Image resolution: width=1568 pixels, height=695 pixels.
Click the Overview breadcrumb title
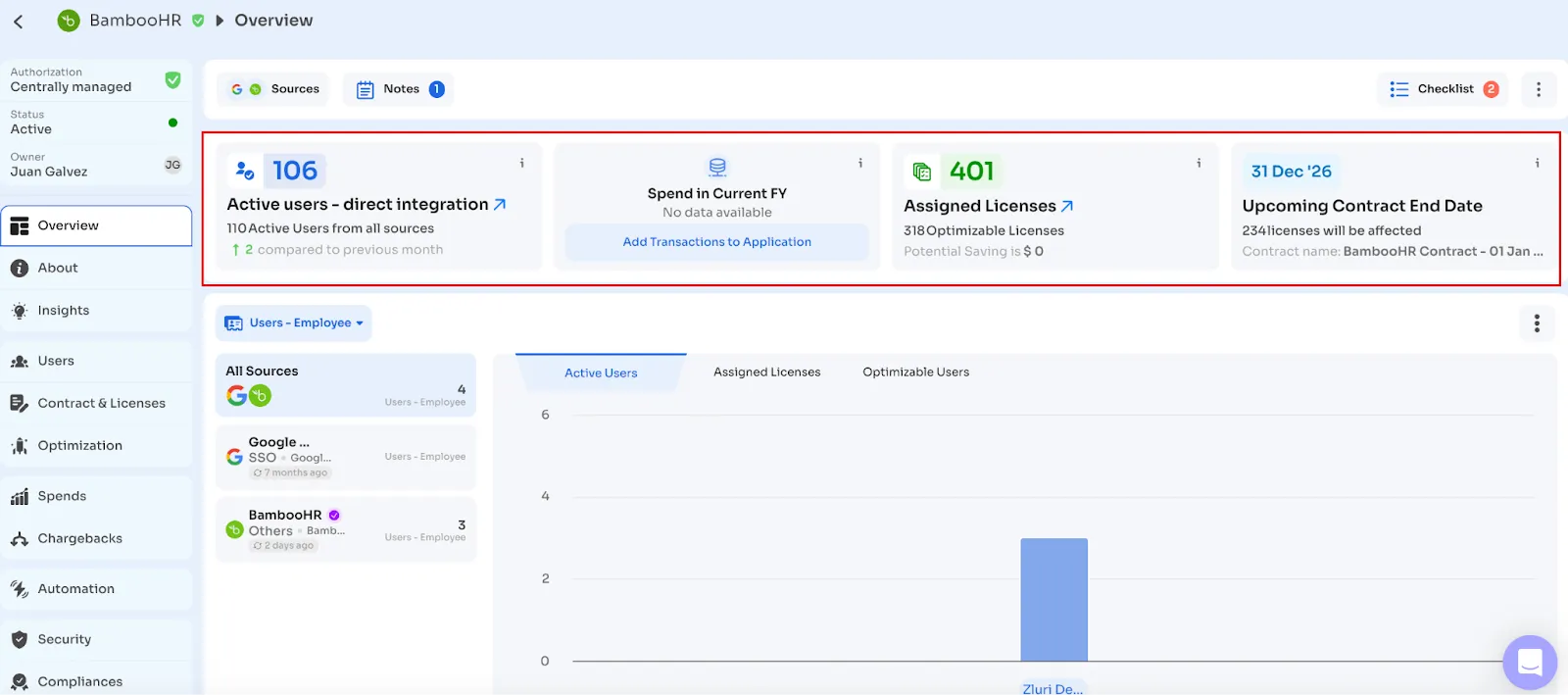(x=273, y=21)
